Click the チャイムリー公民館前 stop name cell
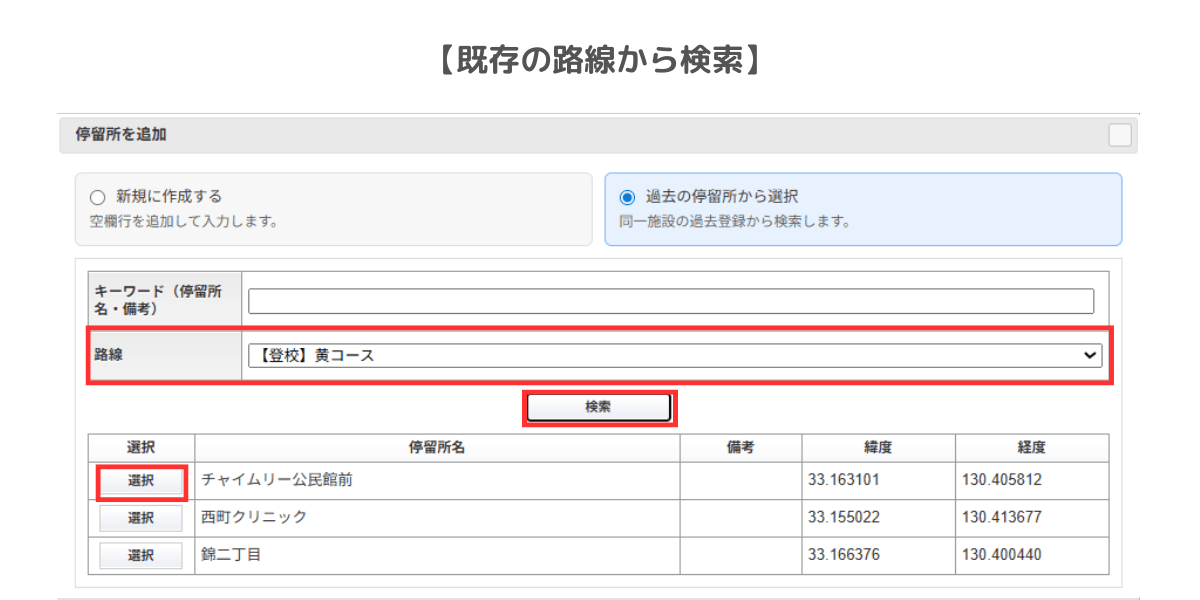This screenshot has width=1200, height=600. pos(277,480)
